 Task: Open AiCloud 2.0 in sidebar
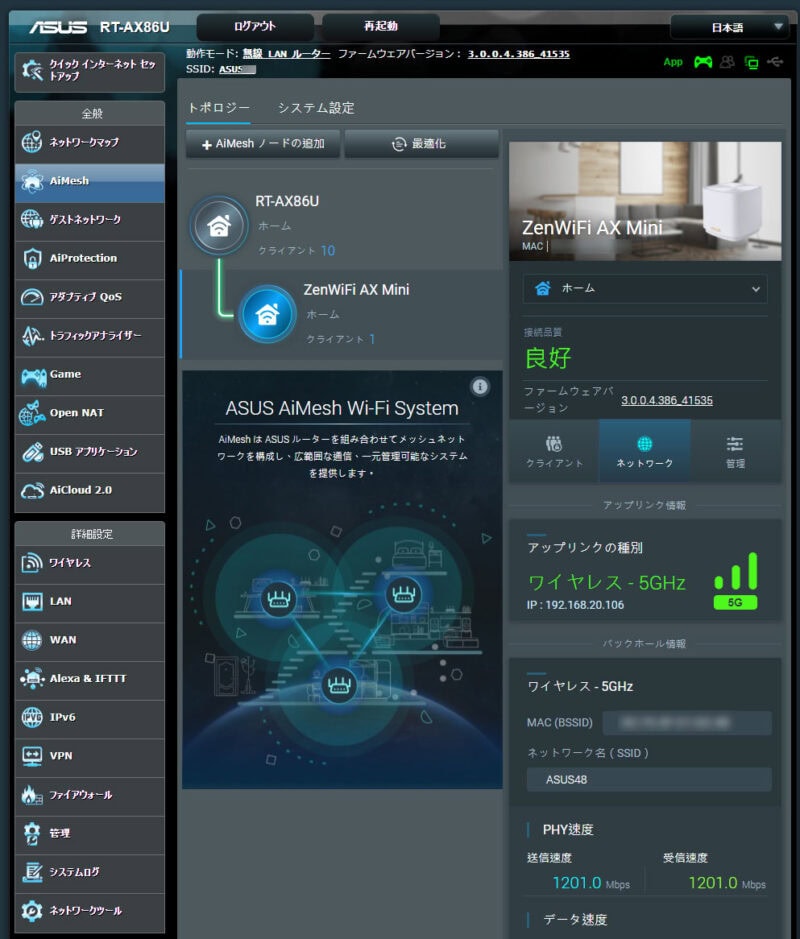pos(90,490)
